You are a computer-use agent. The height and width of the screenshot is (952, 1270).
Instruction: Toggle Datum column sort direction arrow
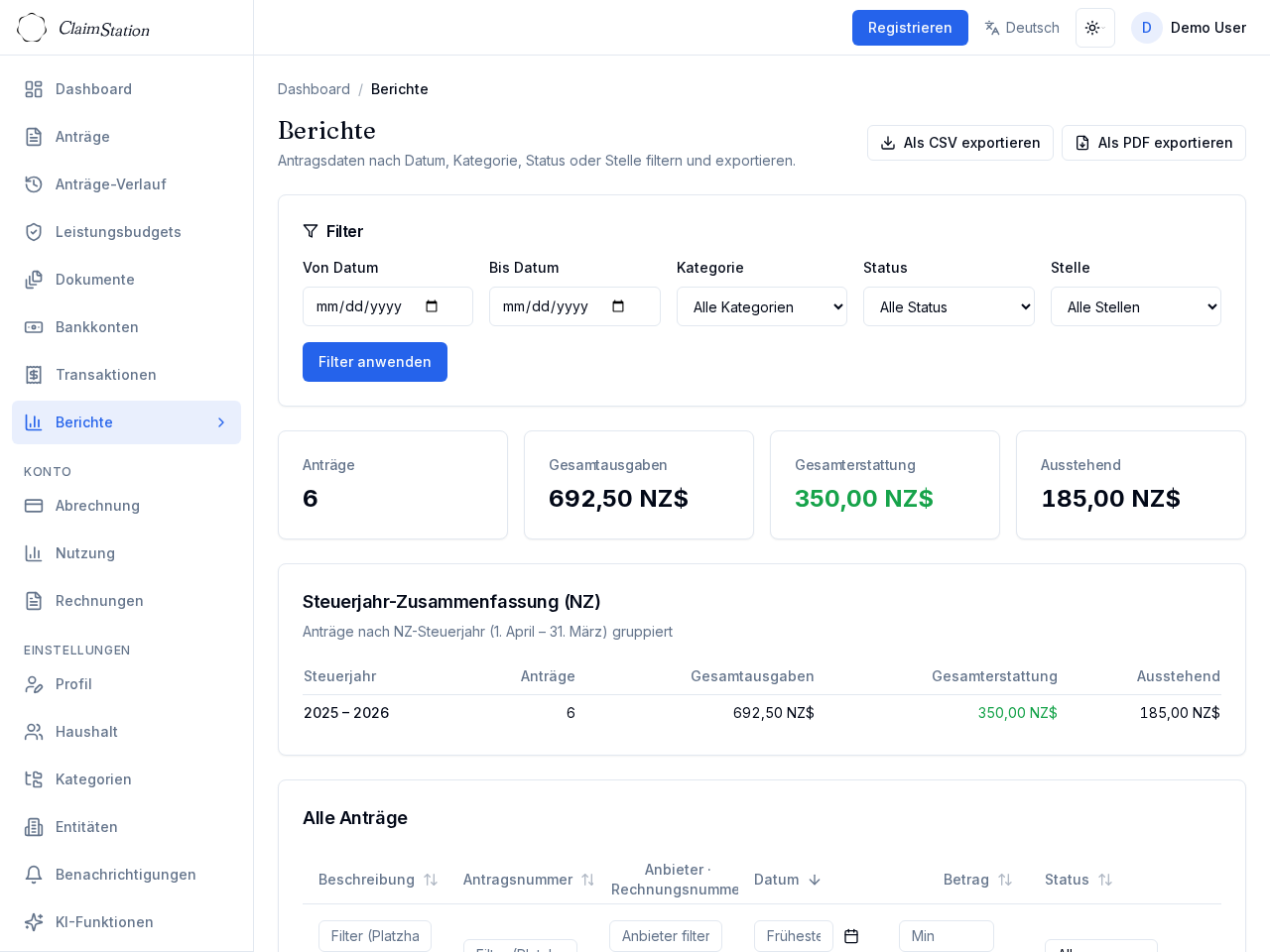coord(815,880)
